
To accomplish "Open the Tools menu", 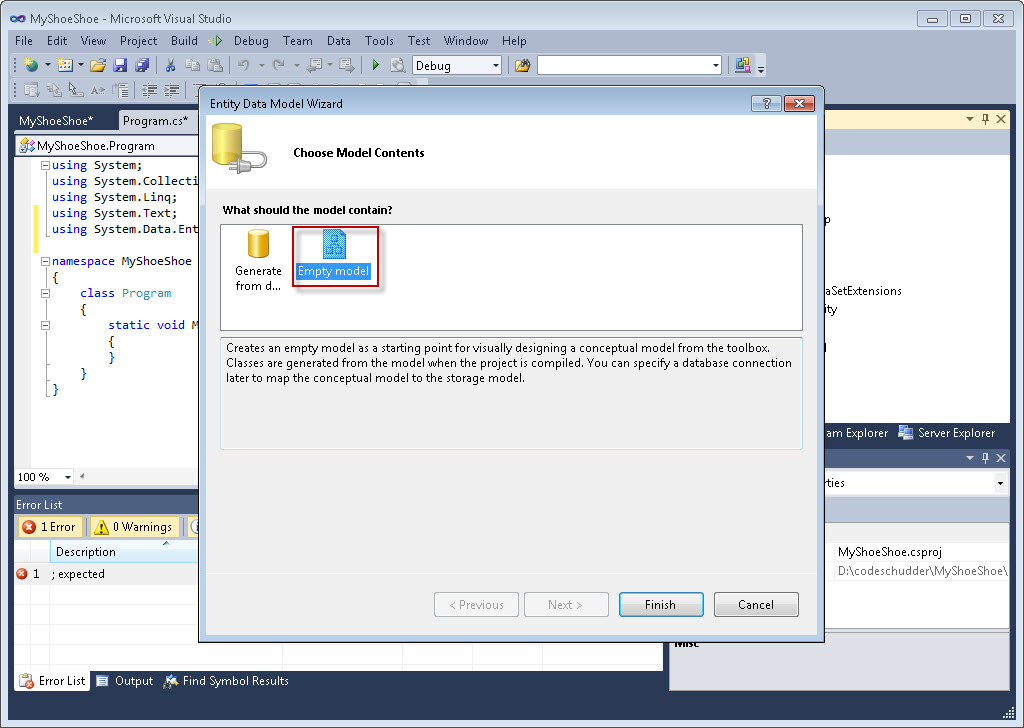I will 379,40.
